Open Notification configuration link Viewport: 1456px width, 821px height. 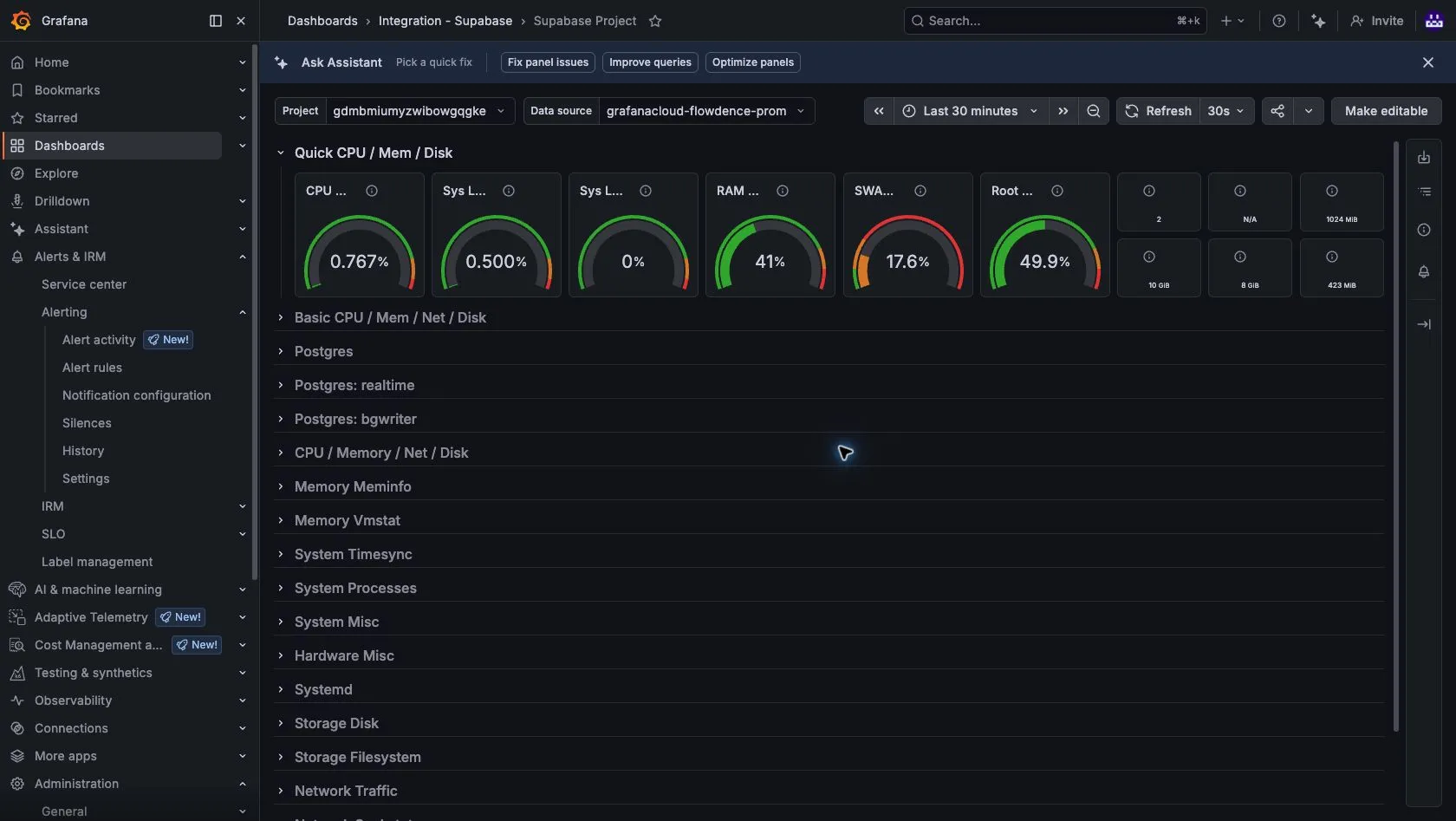pyautogui.click(x=136, y=395)
